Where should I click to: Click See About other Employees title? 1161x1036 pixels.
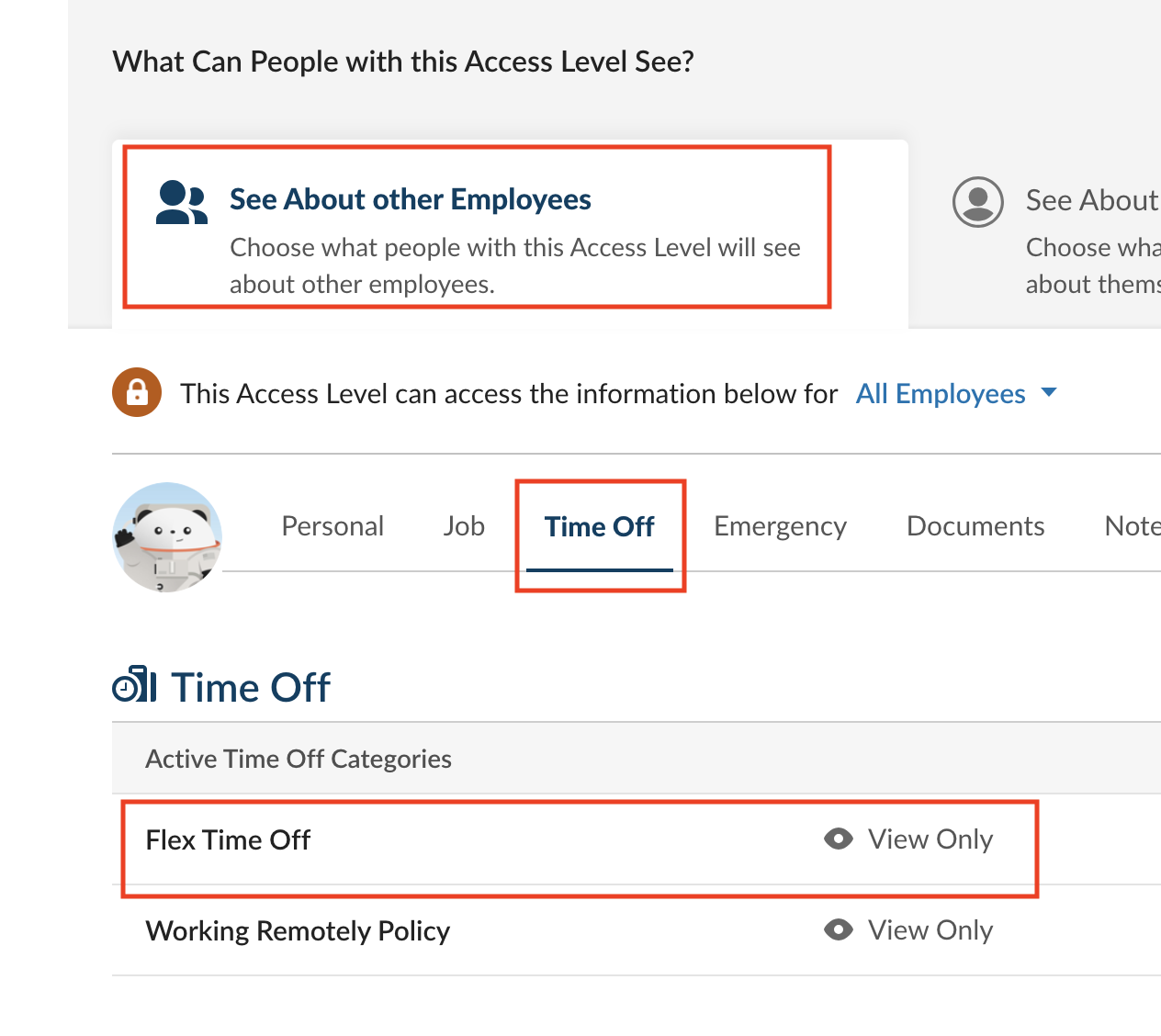(x=410, y=199)
